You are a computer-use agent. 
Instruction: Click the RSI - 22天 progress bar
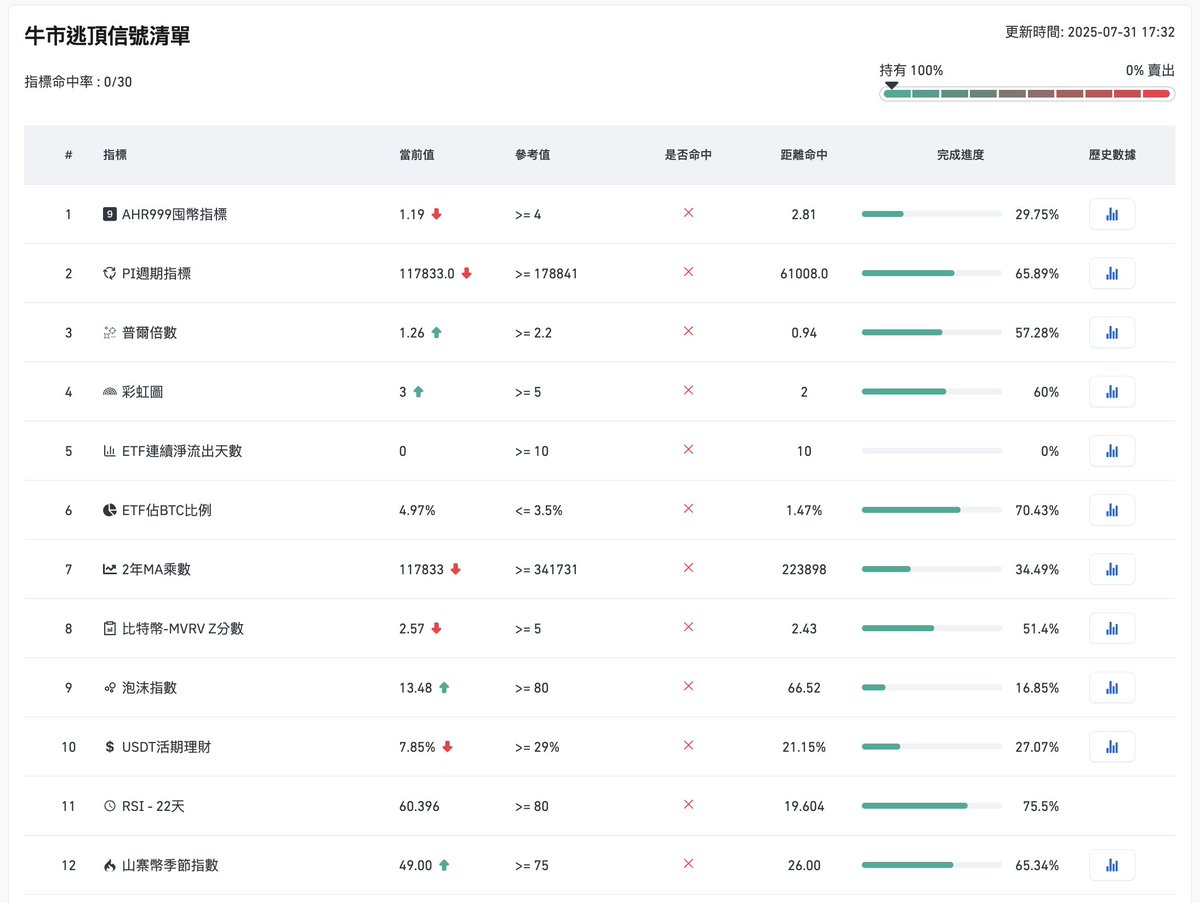(930, 806)
